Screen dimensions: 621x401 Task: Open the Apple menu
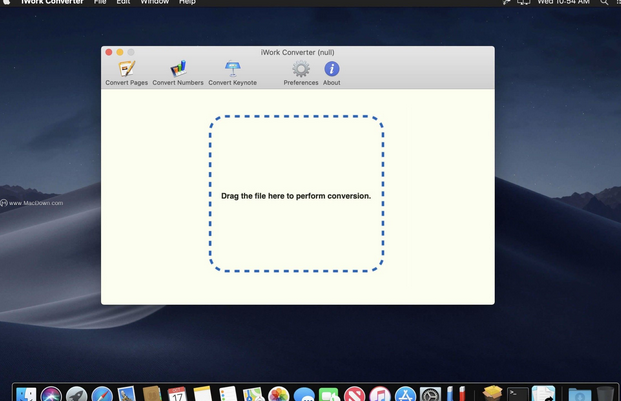tap(7, 2)
